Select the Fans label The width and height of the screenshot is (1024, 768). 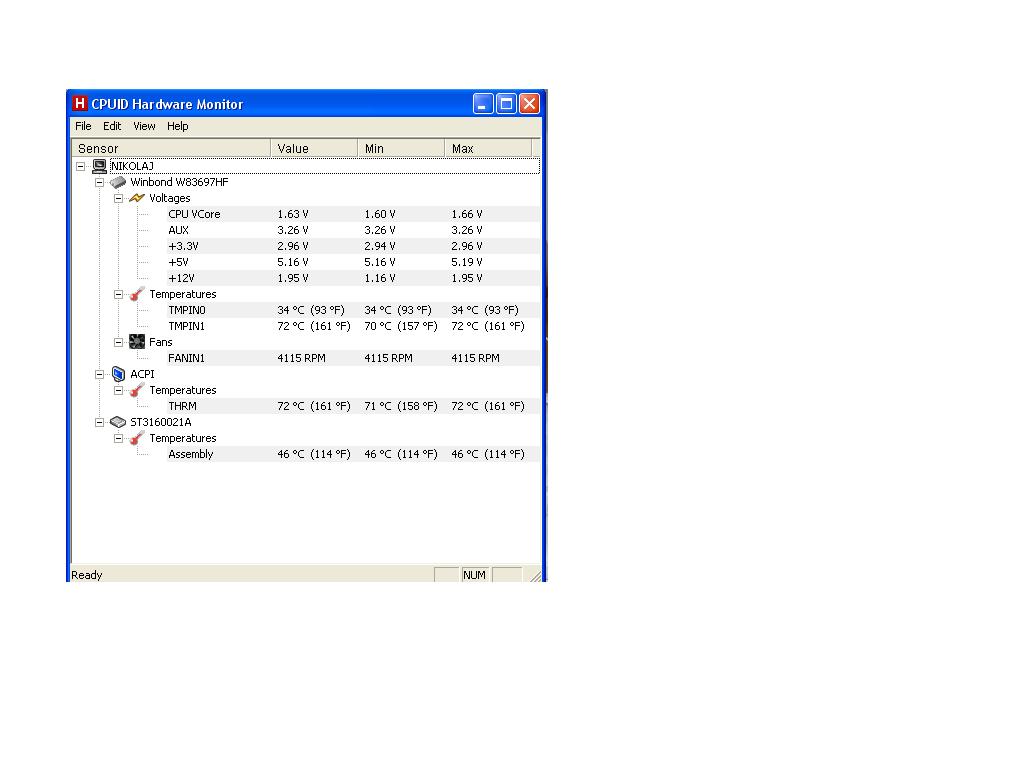(x=161, y=342)
